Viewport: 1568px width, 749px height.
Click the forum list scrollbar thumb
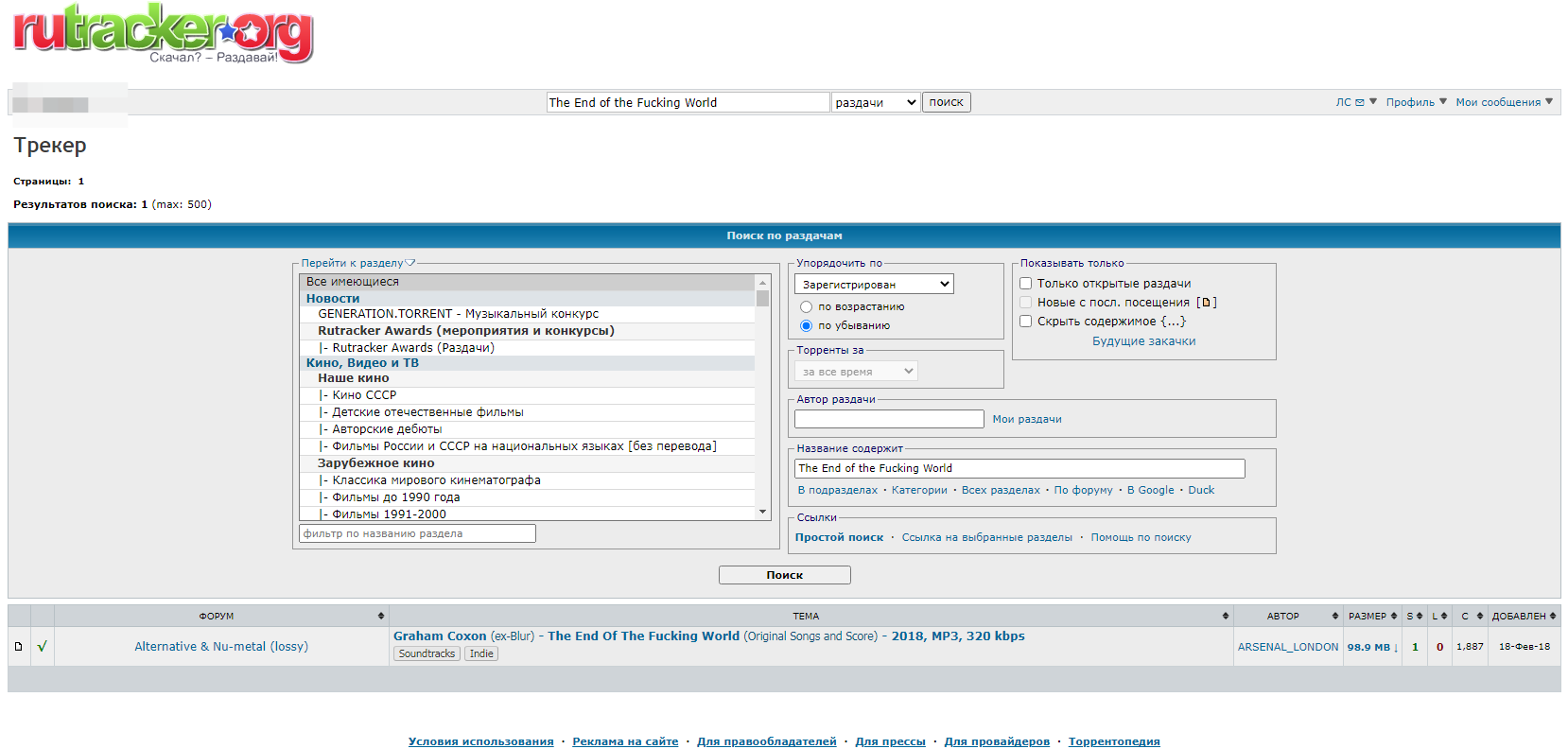coord(762,298)
